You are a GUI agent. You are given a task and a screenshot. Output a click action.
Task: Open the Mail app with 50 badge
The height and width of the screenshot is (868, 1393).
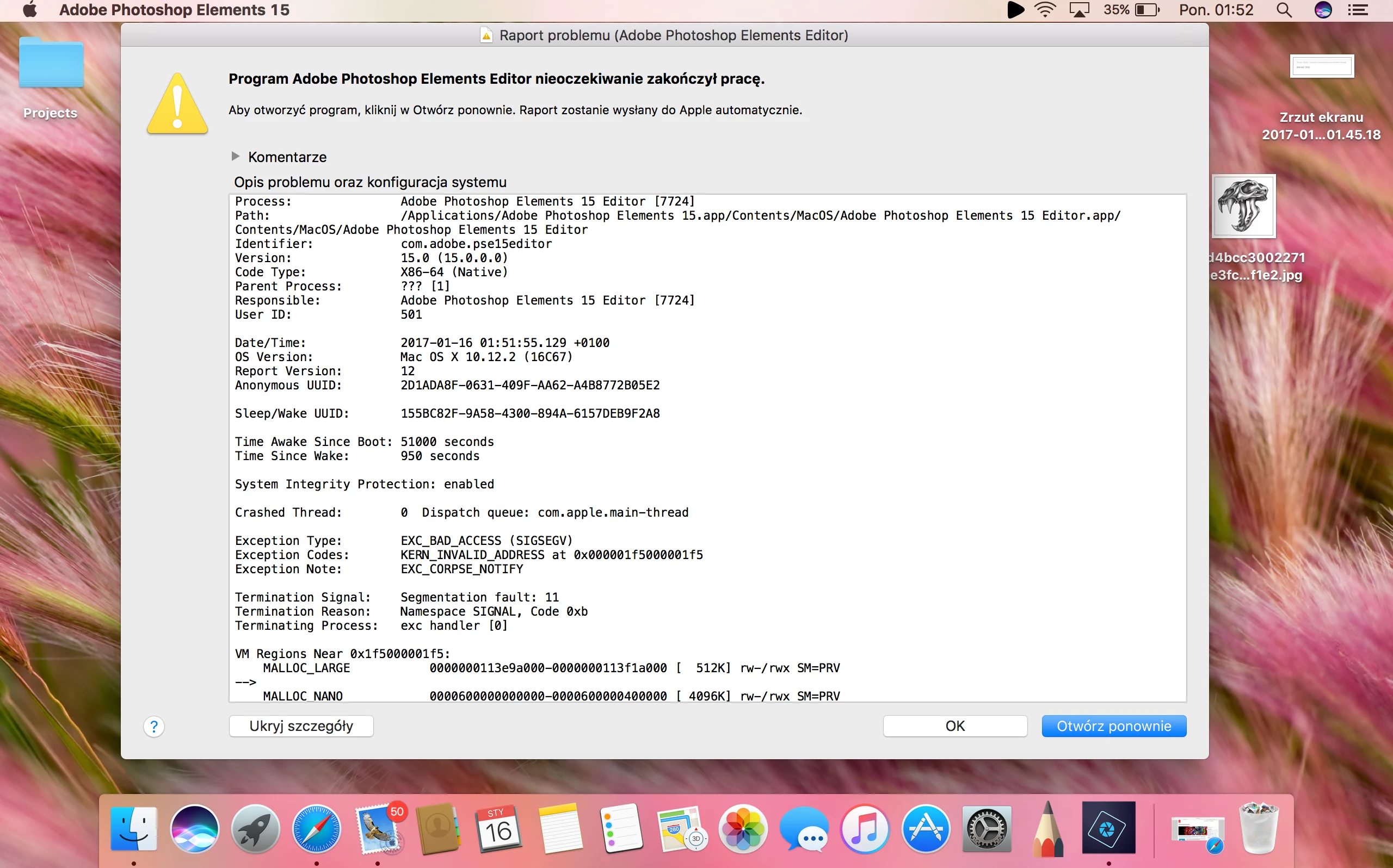(x=378, y=829)
